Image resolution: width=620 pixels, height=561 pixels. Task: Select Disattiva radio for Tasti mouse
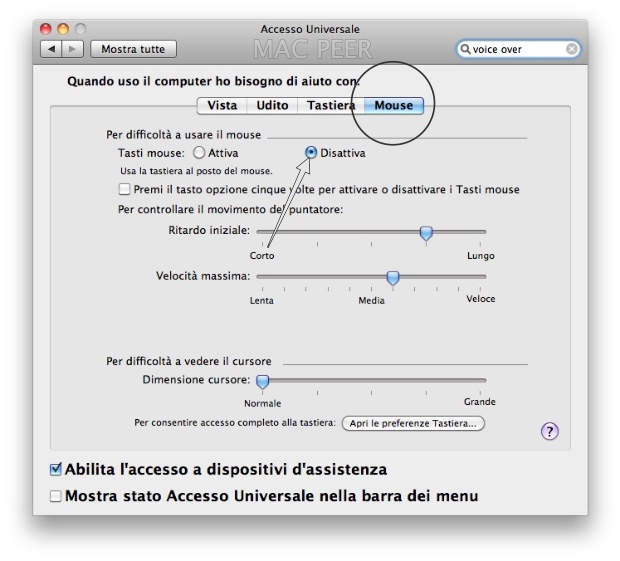311,153
